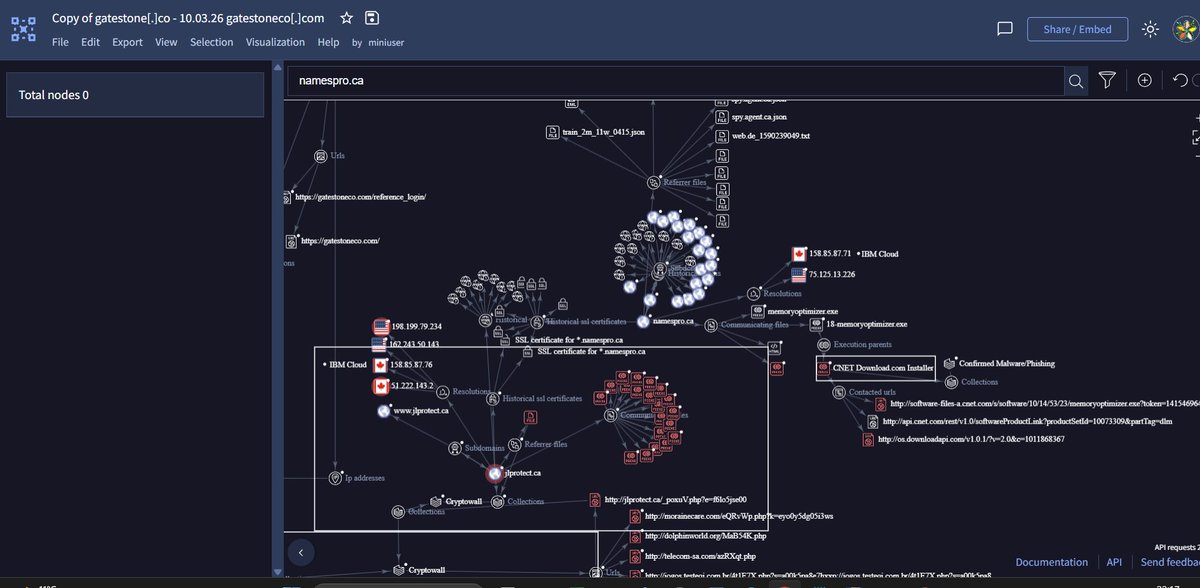Open the Export menu

pyautogui.click(x=127, y=42)
